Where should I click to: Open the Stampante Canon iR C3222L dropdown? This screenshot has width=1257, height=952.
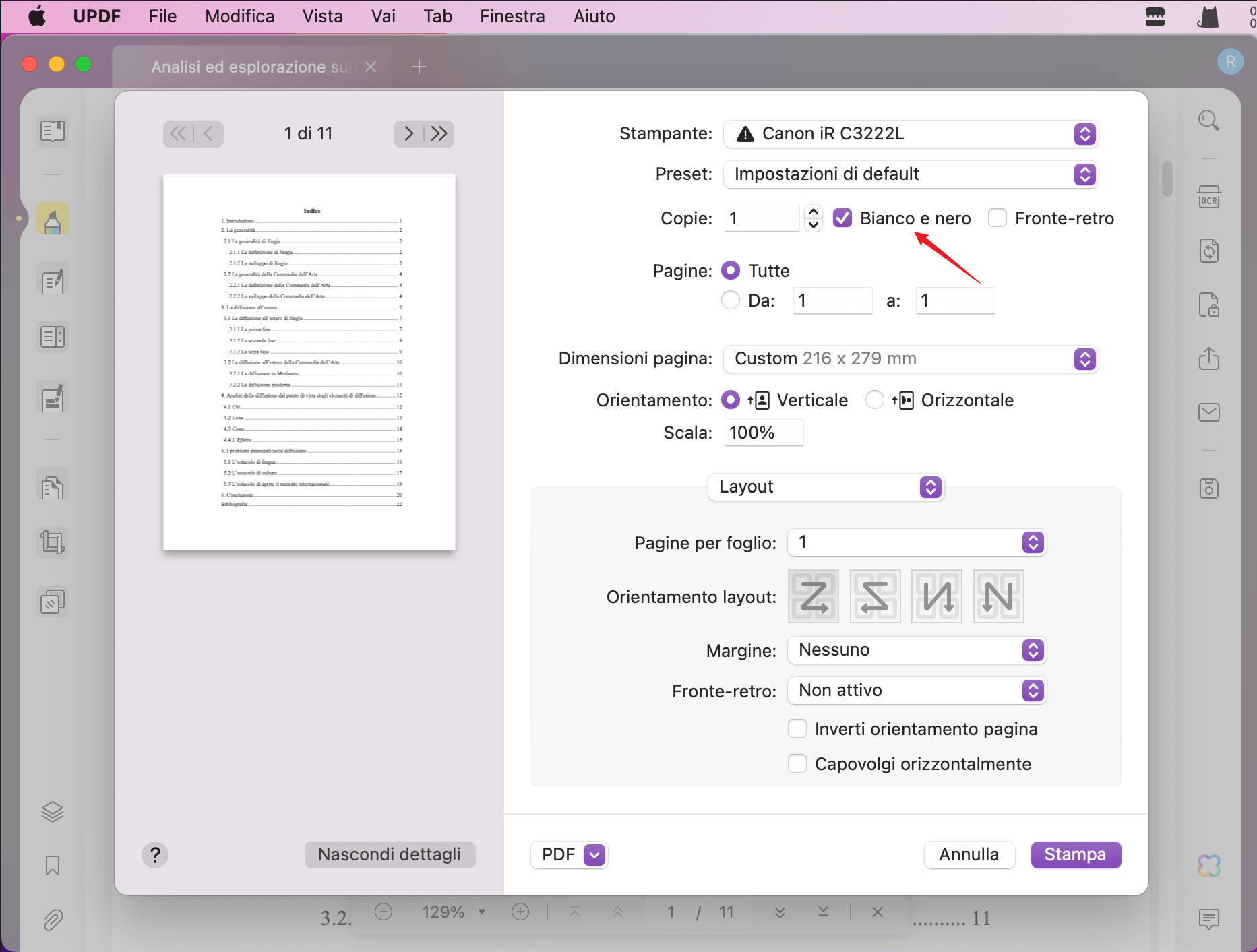pyautogui.click(x=911, y=134)
